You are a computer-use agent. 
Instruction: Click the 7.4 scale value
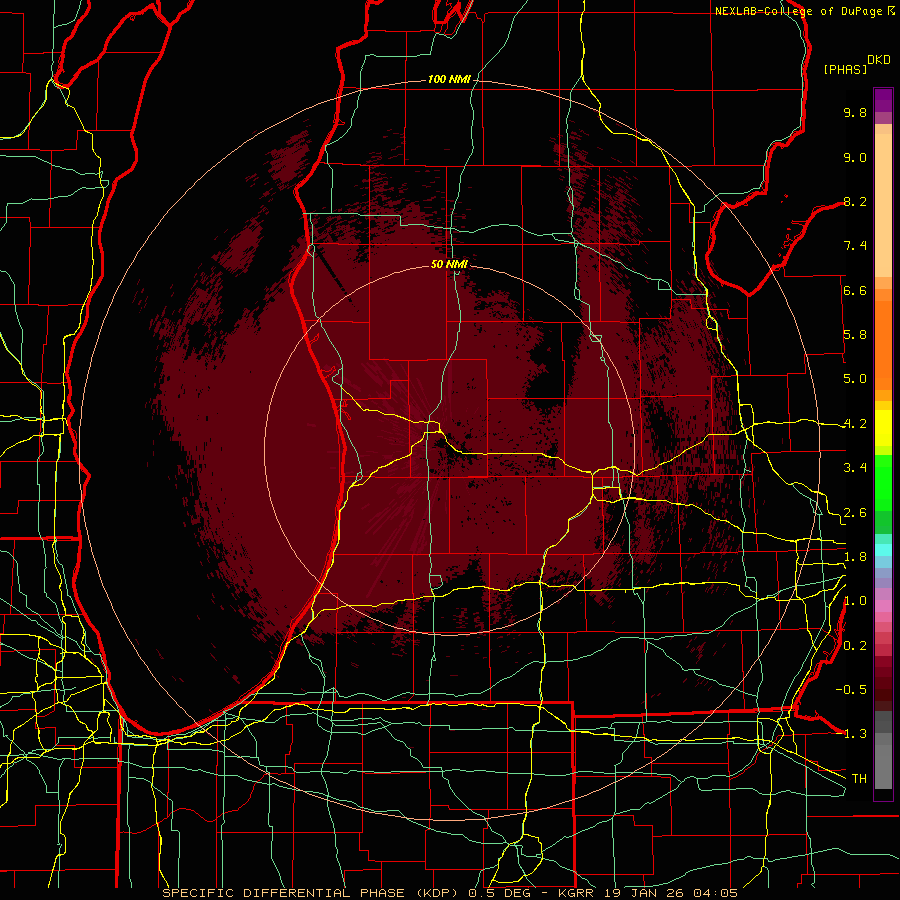(x=855, y=246)
